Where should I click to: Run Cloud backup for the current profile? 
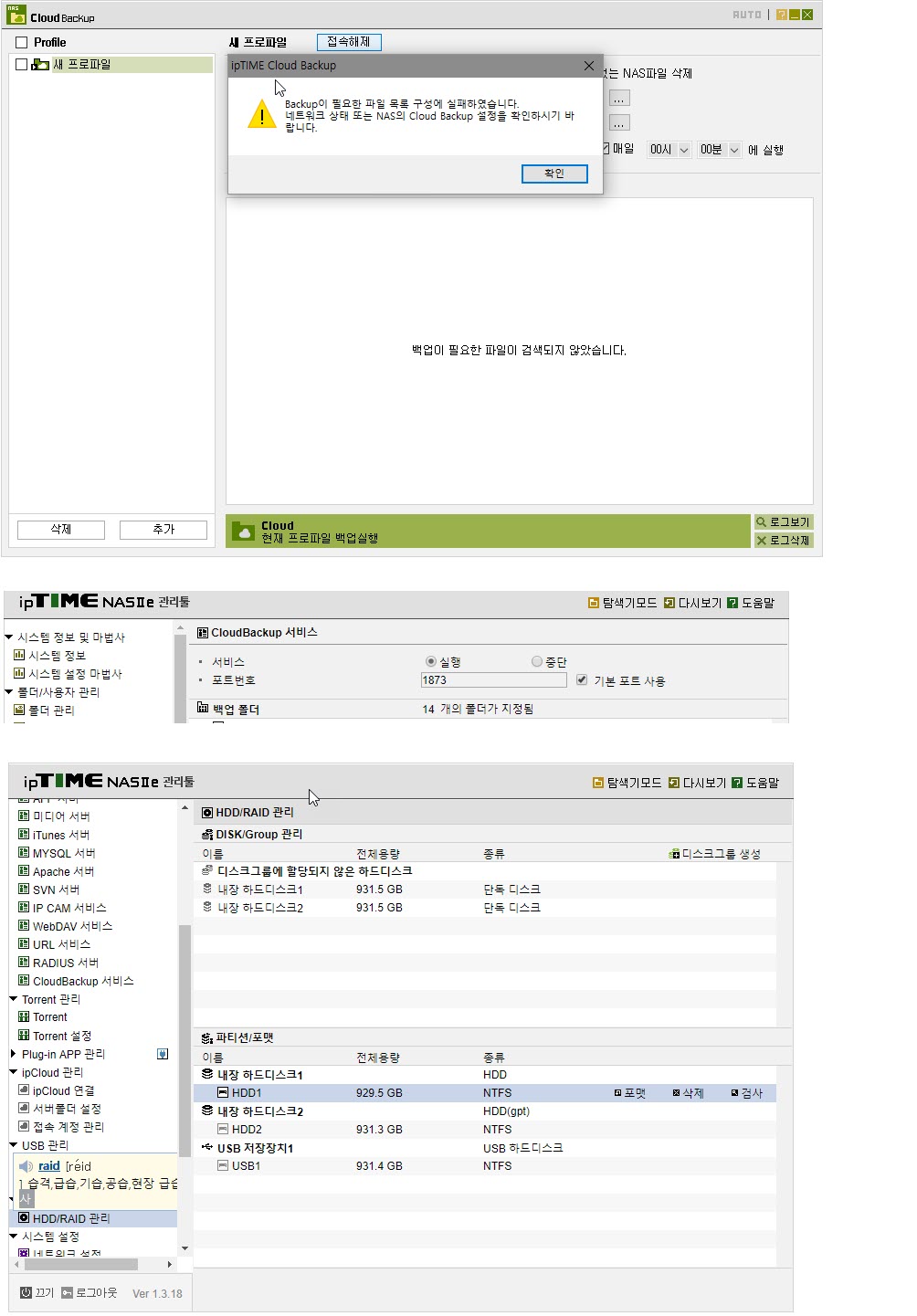pos(488,532)
